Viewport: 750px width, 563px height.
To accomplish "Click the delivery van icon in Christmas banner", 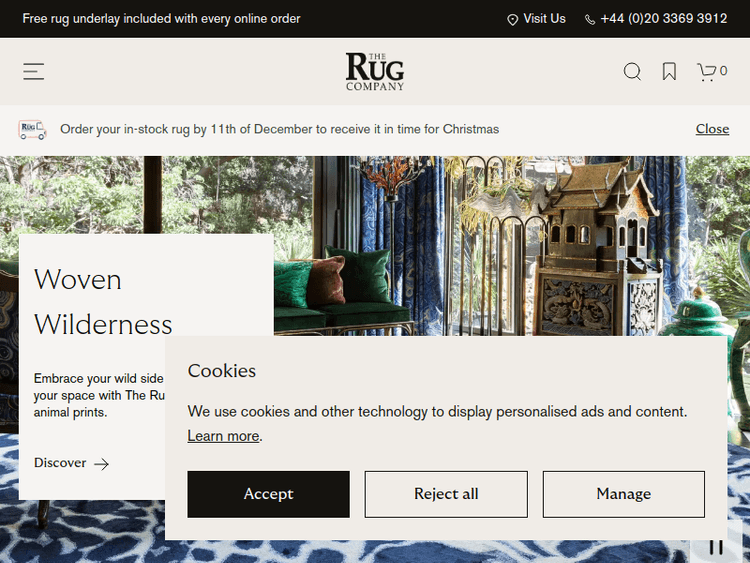I will [x=32, y=130].
